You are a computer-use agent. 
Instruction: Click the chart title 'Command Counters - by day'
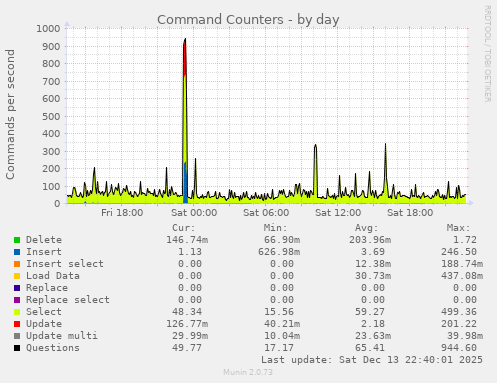[248, 20]
